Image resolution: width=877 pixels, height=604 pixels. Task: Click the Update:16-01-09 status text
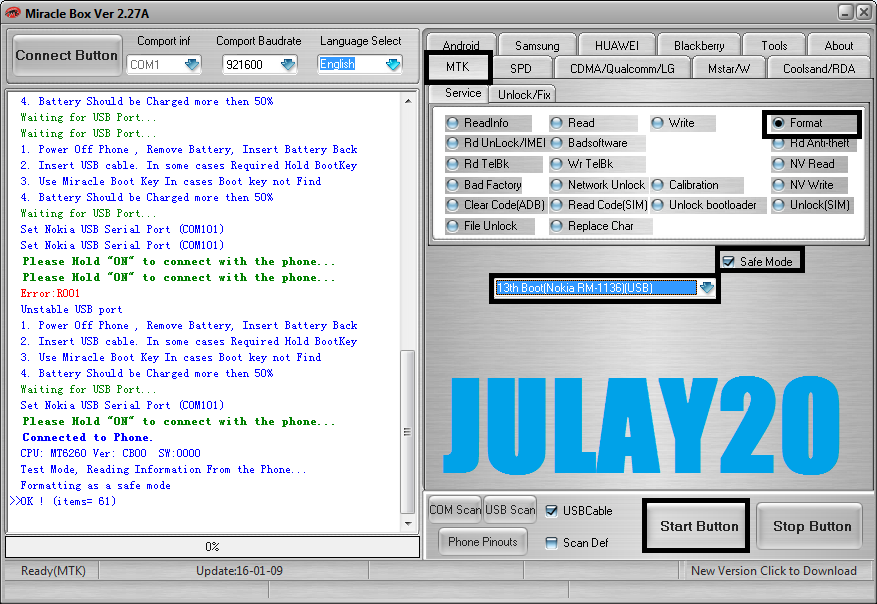(239, 571)
